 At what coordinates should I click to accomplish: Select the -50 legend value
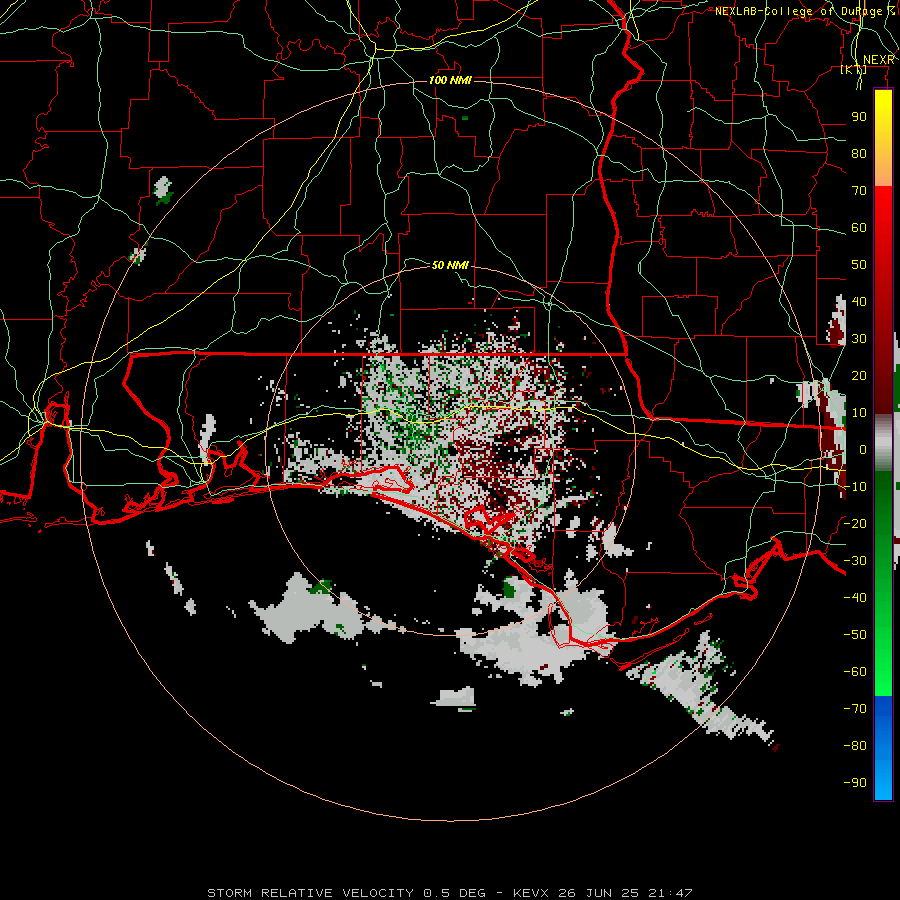[x=855, y=634]
